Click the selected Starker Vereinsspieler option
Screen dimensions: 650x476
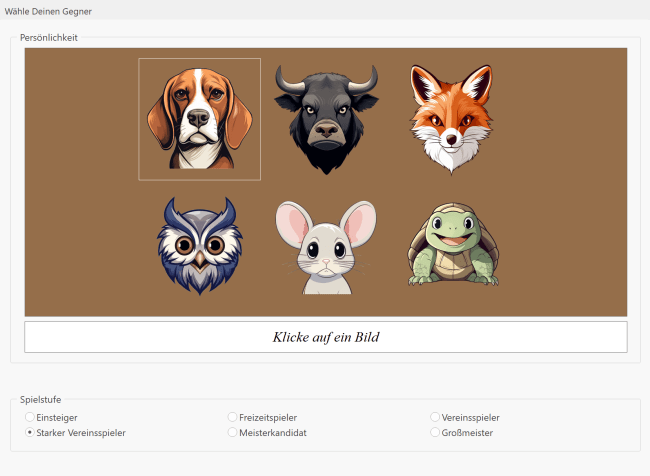[x=30, y=433]
